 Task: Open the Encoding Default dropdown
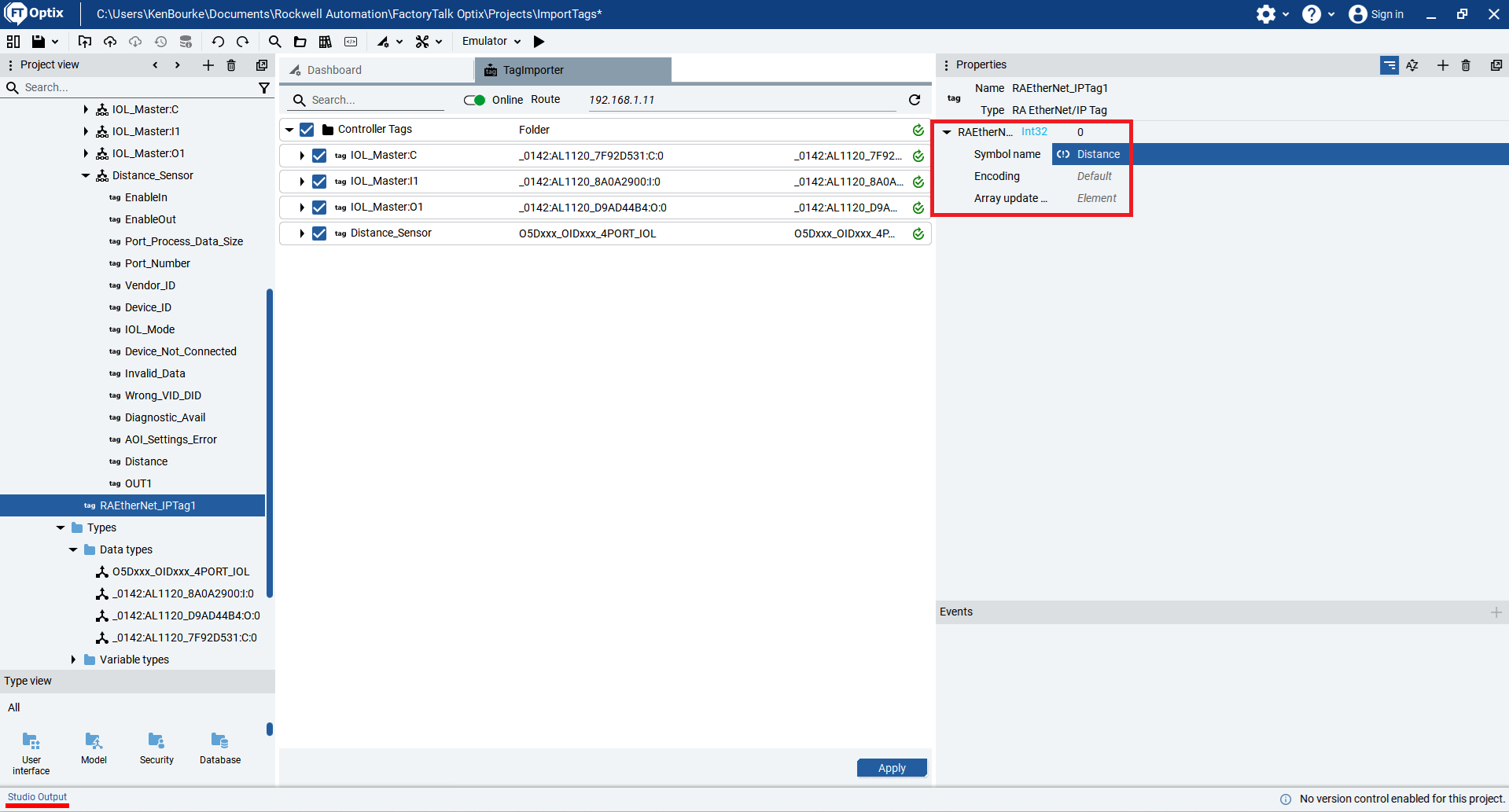1095,176
